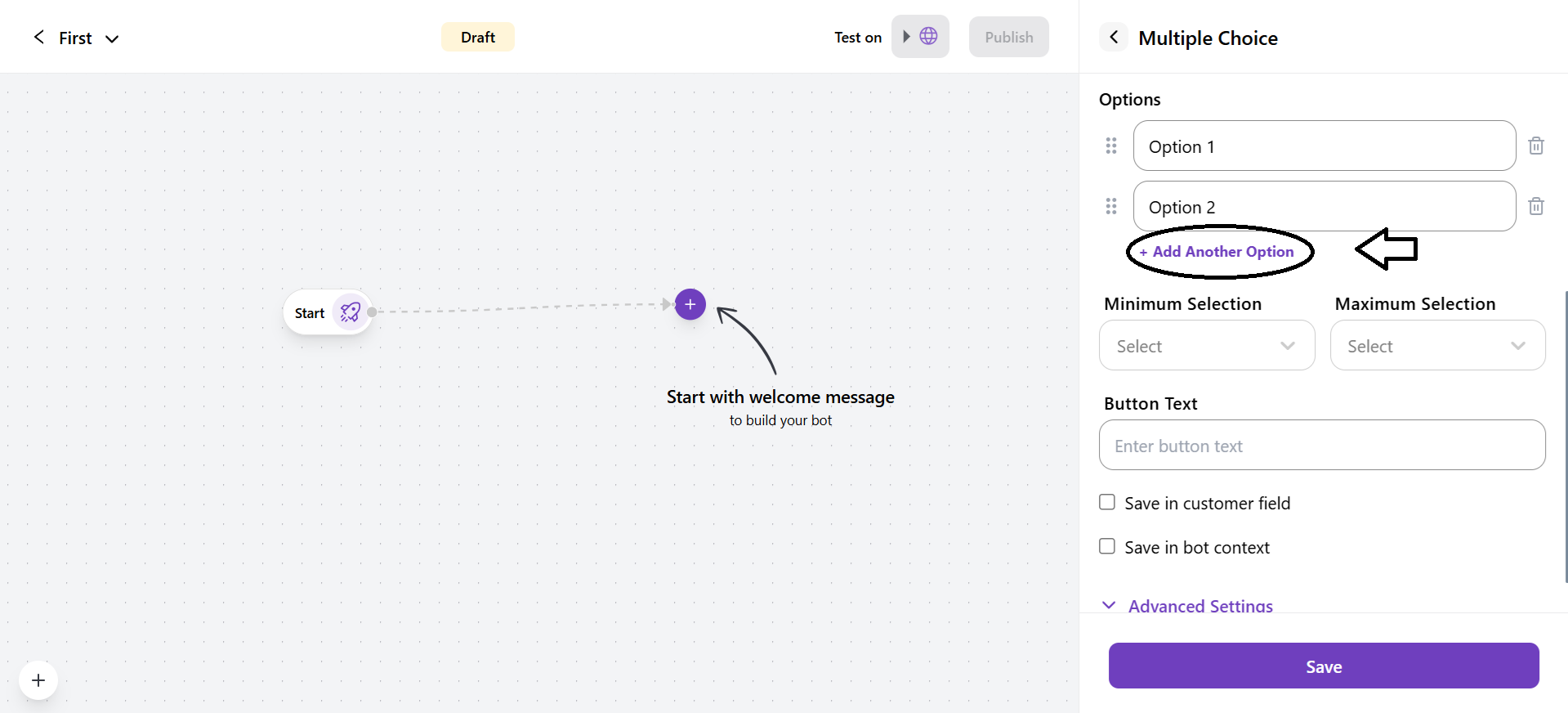This screenshot has height=713, width=1568.
Task: Click the Publish button
Action: pos(1008,37)
